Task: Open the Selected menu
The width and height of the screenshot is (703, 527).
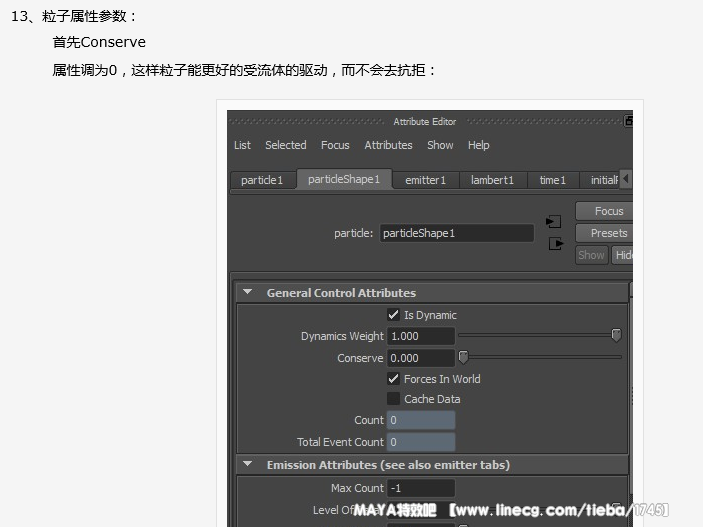Action: 286,145
